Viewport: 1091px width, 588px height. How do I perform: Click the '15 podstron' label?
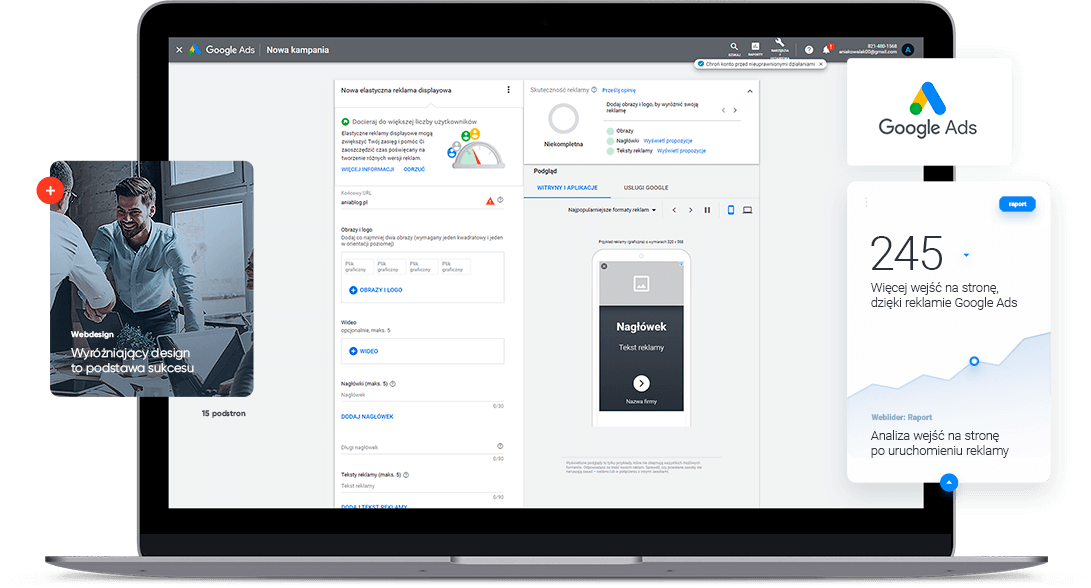pos(223,413)
